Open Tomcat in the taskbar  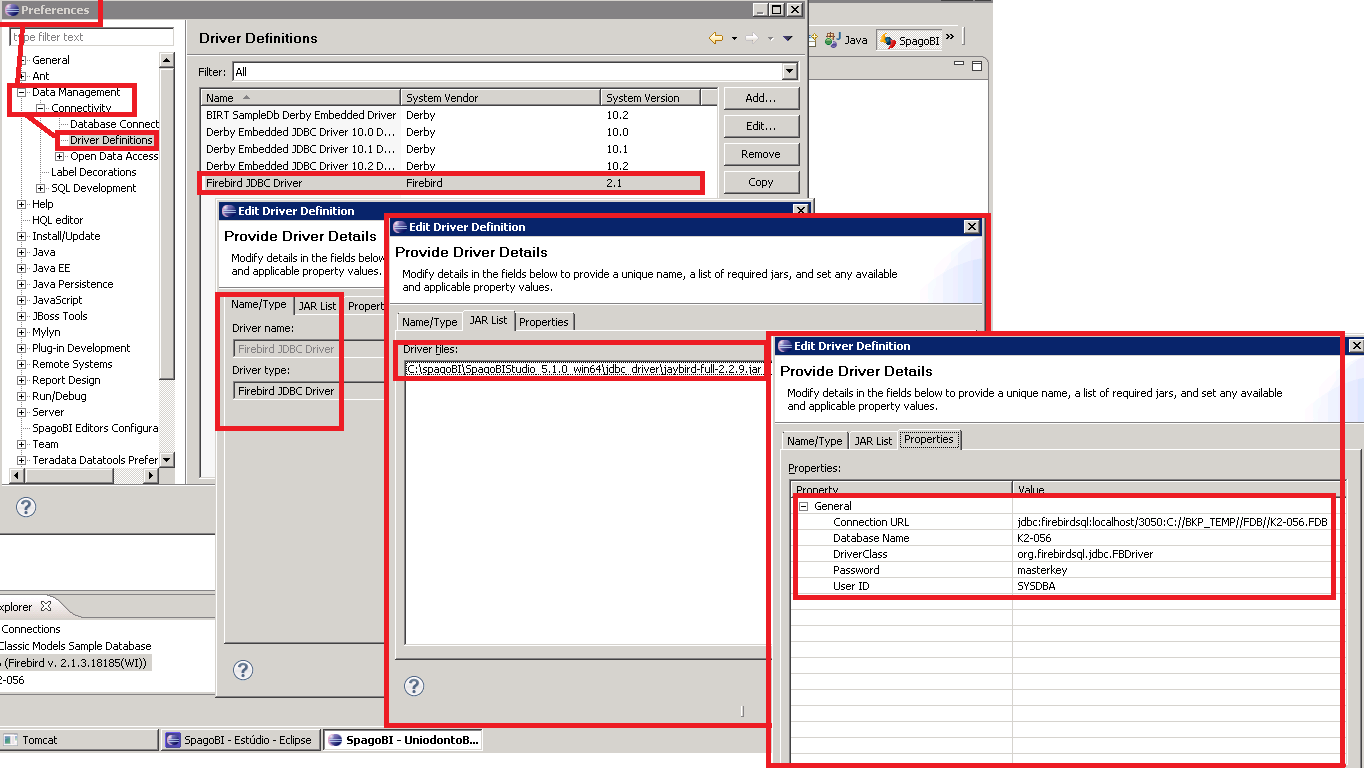point(80,740)
